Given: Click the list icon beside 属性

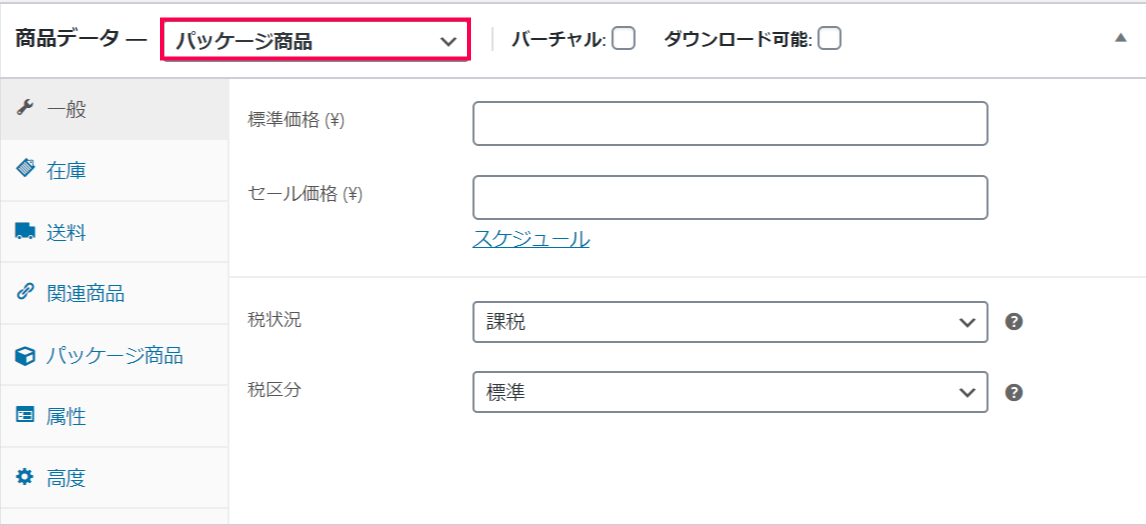Looking at the screenshot, I should point(25,415).
